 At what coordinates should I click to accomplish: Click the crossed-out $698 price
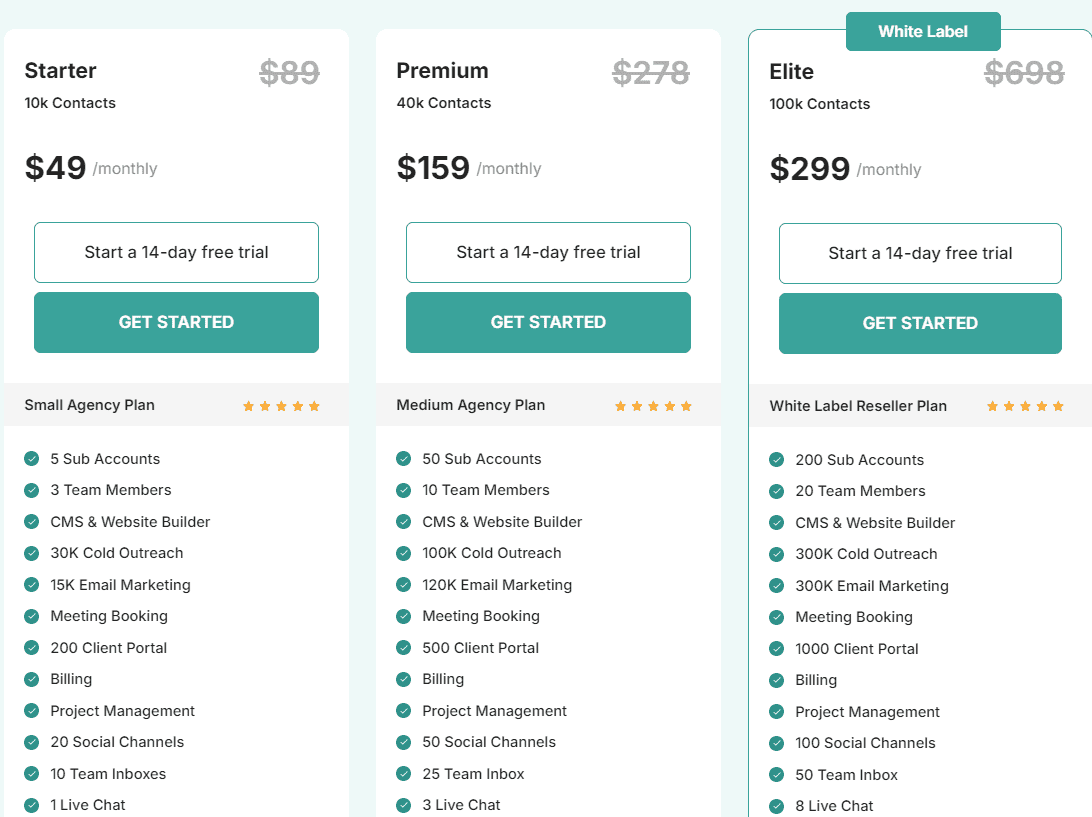point(1024,71)
